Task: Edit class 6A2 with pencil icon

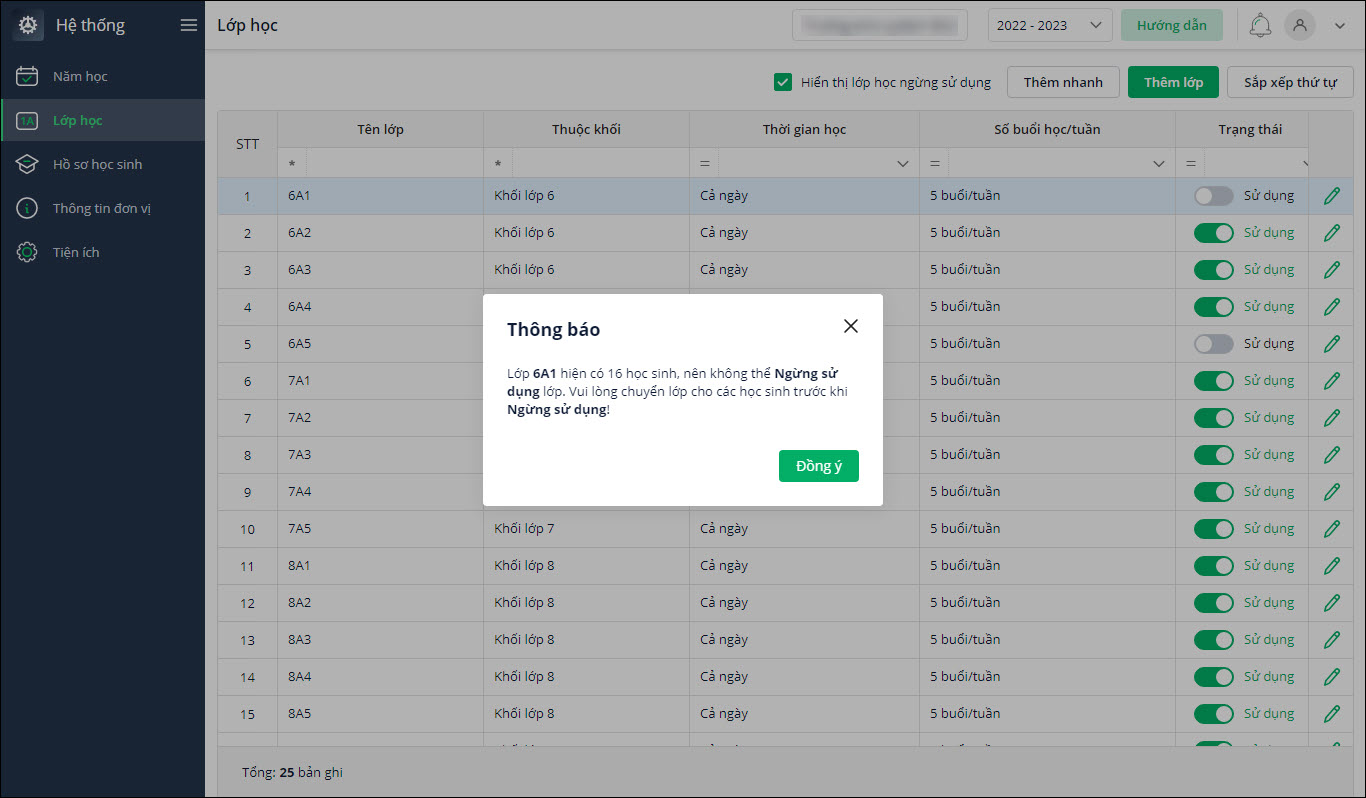Action: [1331, 233]
